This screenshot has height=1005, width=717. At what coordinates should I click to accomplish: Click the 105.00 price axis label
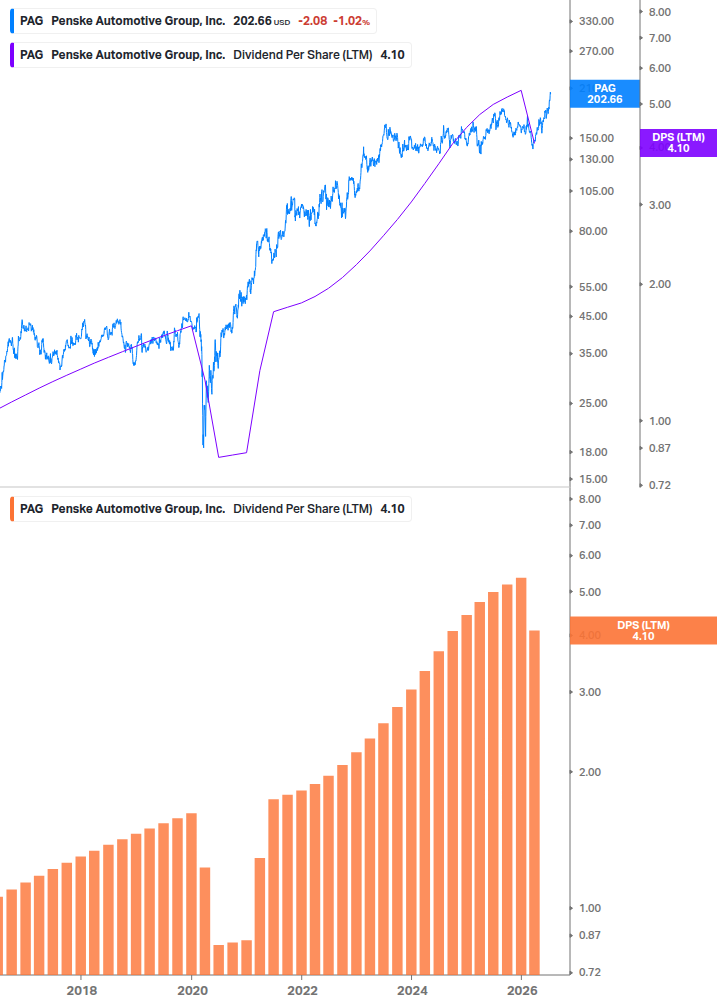pyautogui.click(x=596, y=191)
